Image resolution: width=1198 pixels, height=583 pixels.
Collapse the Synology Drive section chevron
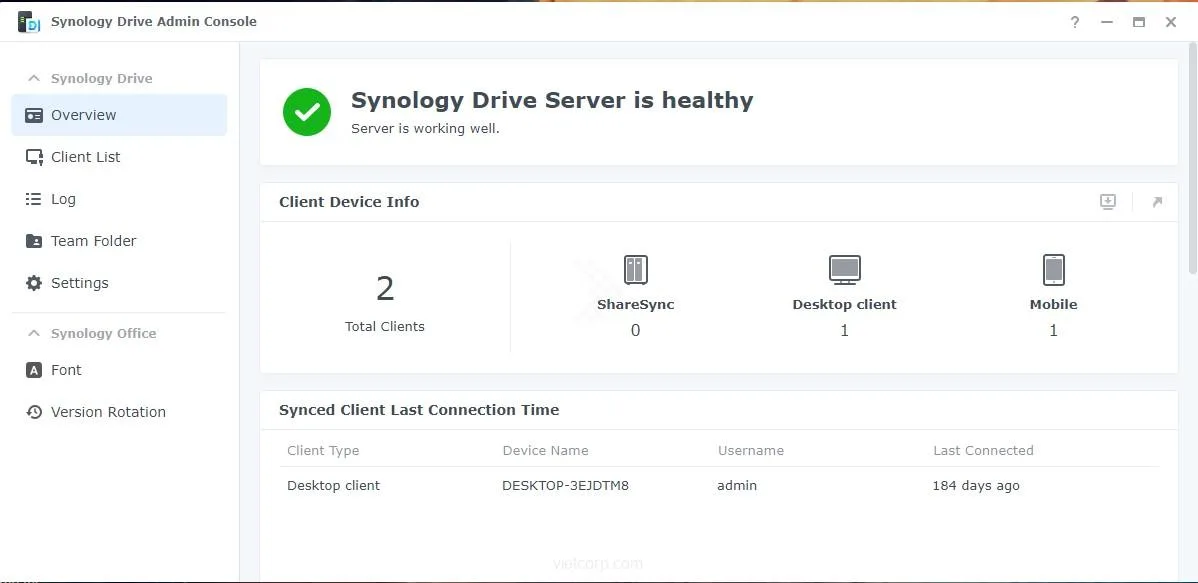tap(34, 78)
